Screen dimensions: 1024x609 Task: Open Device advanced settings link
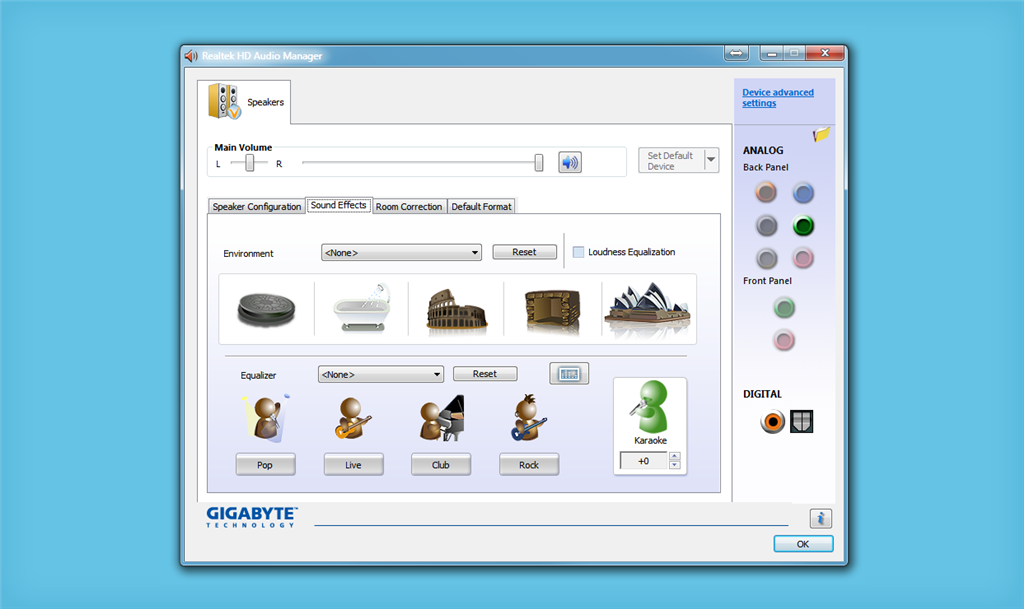778,98
